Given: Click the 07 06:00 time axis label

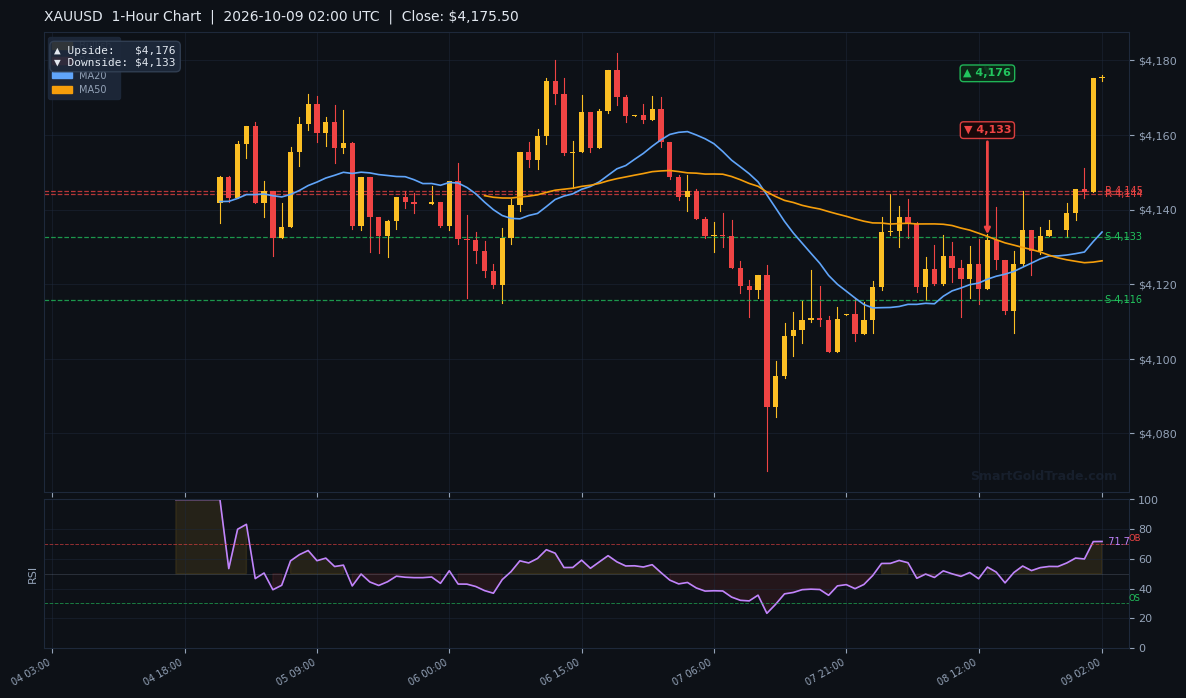Looking at the screenshot, I should point(694,671).
